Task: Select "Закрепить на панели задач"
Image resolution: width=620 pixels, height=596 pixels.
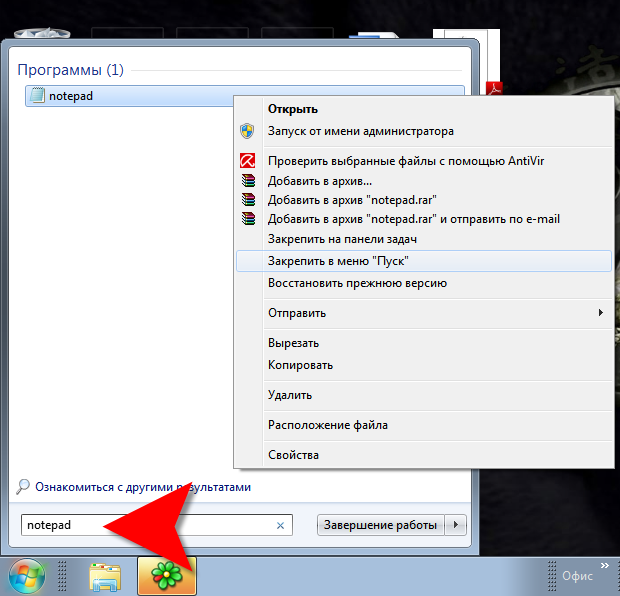Action: tap(342, 239)
